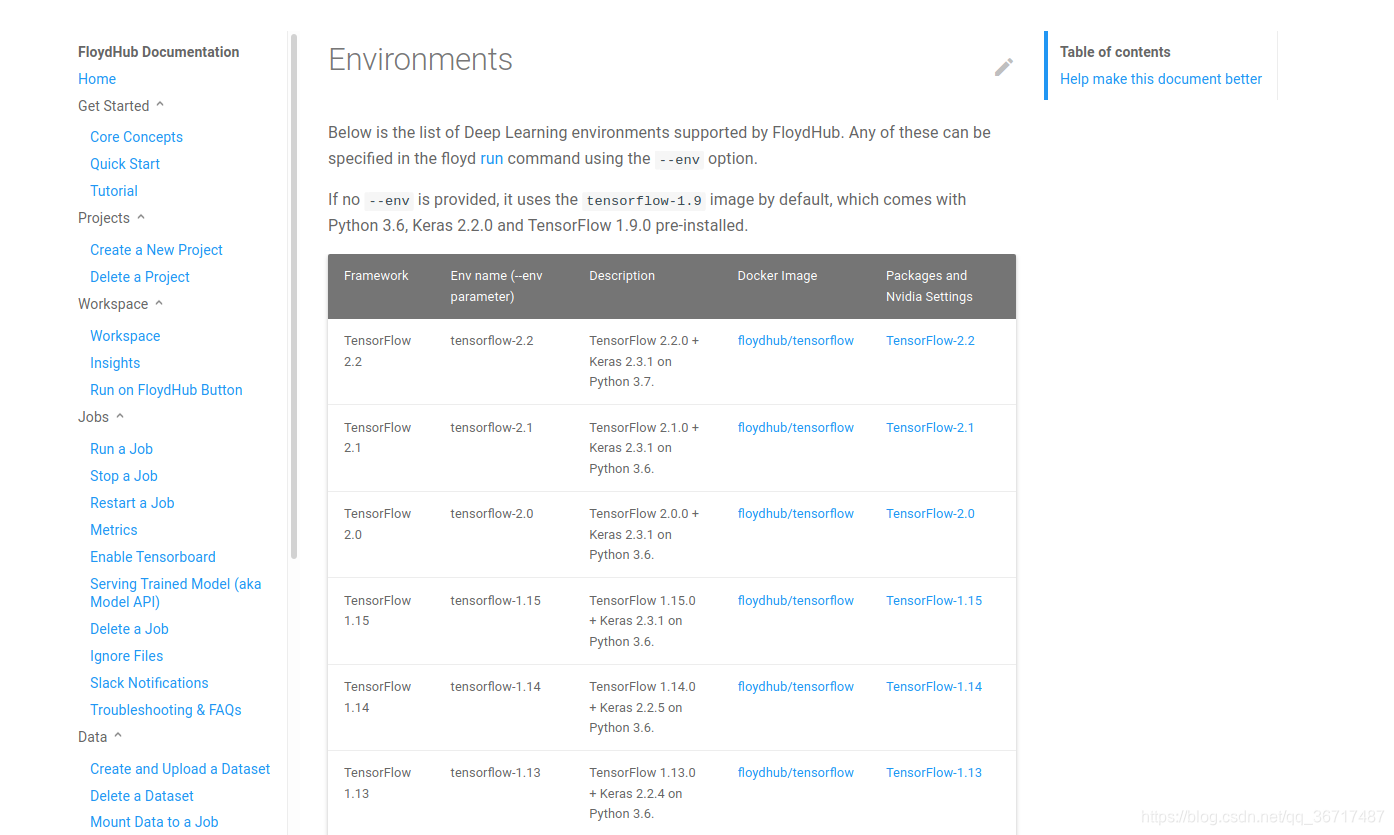Open TensorFlow-2.0 packages link
The image size is (1394, 835).
930,514
